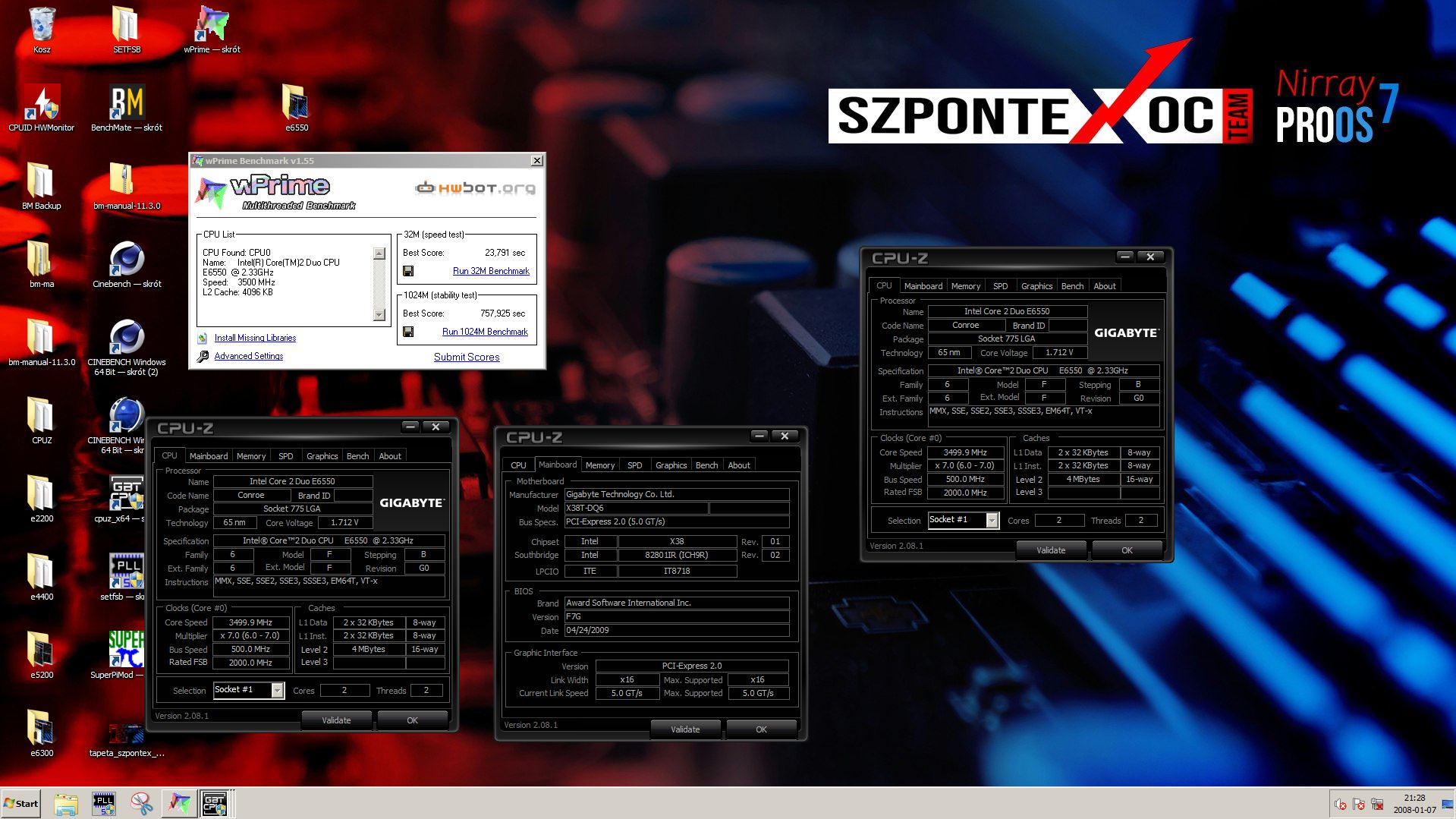Select the SuperPiMod desktop shortcut
The image size is (1456, 819).
pos(127,656)
